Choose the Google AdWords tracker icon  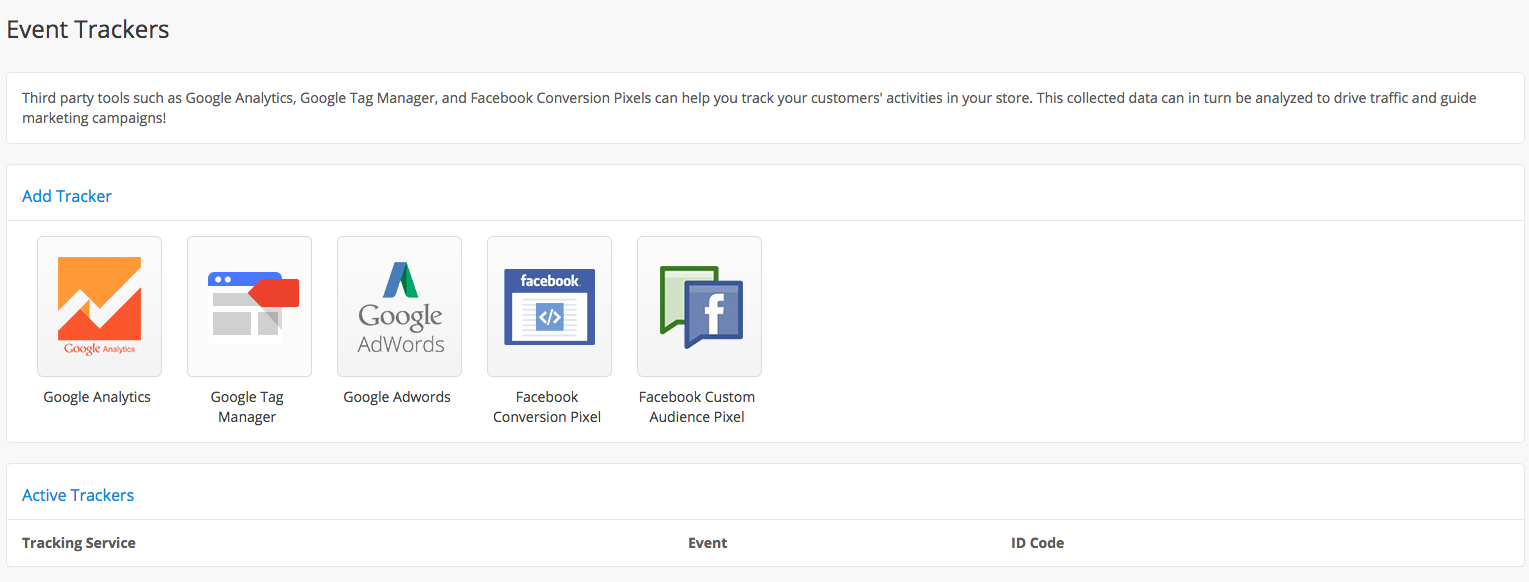[x=399, y=306]
